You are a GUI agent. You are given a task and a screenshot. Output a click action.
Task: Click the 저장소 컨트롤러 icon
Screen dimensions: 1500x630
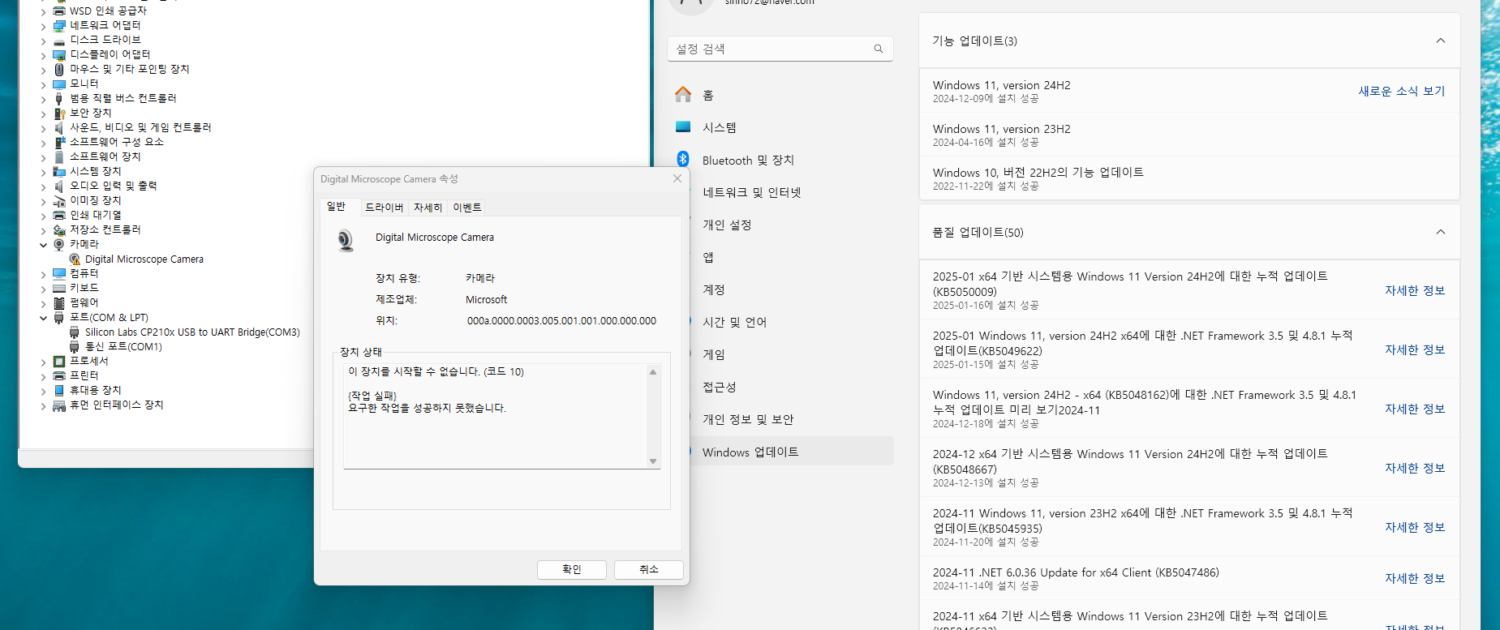pyautogui.click(x=59, y=229)
